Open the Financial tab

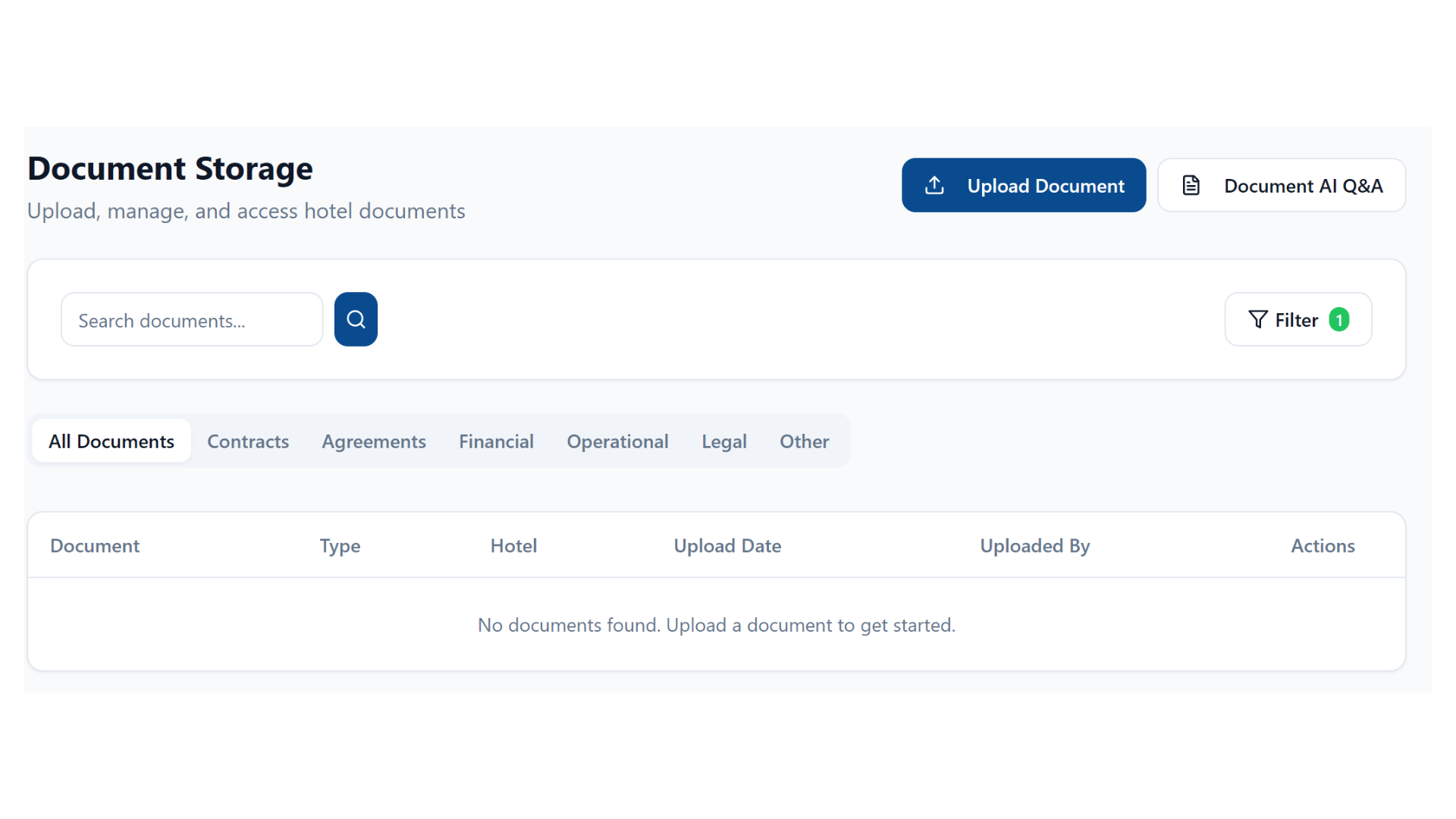click(x=496, y=441)
